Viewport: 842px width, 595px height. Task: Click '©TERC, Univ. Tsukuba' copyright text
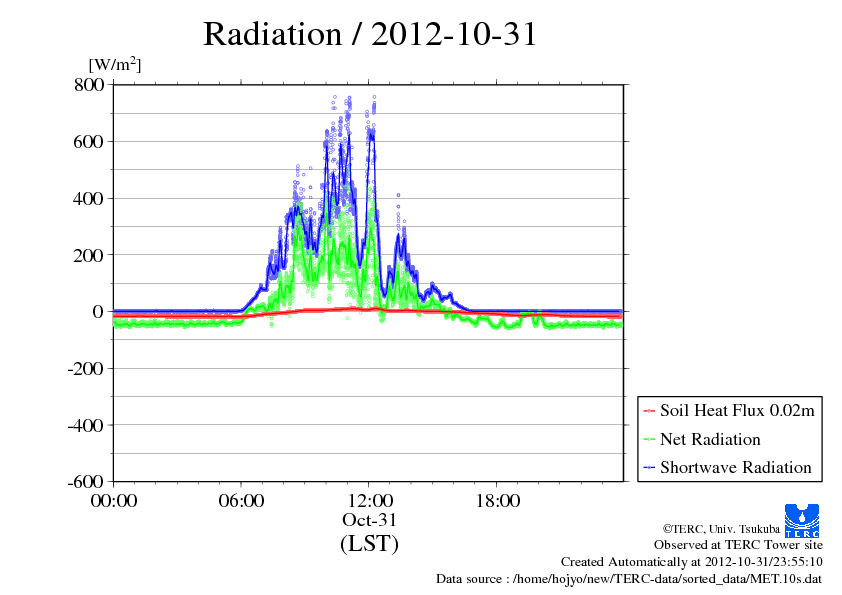pos(721,529)
